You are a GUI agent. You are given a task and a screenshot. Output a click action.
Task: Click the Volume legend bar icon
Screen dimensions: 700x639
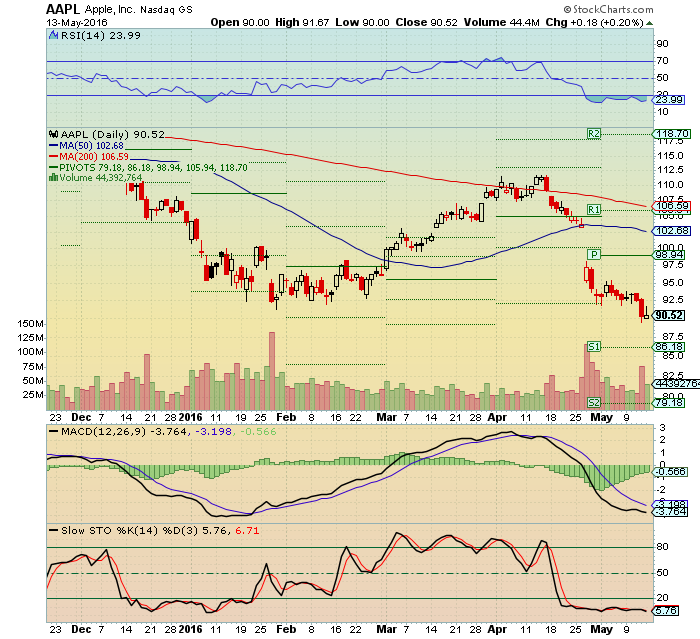pyautogui.click(x=54, y=178)
